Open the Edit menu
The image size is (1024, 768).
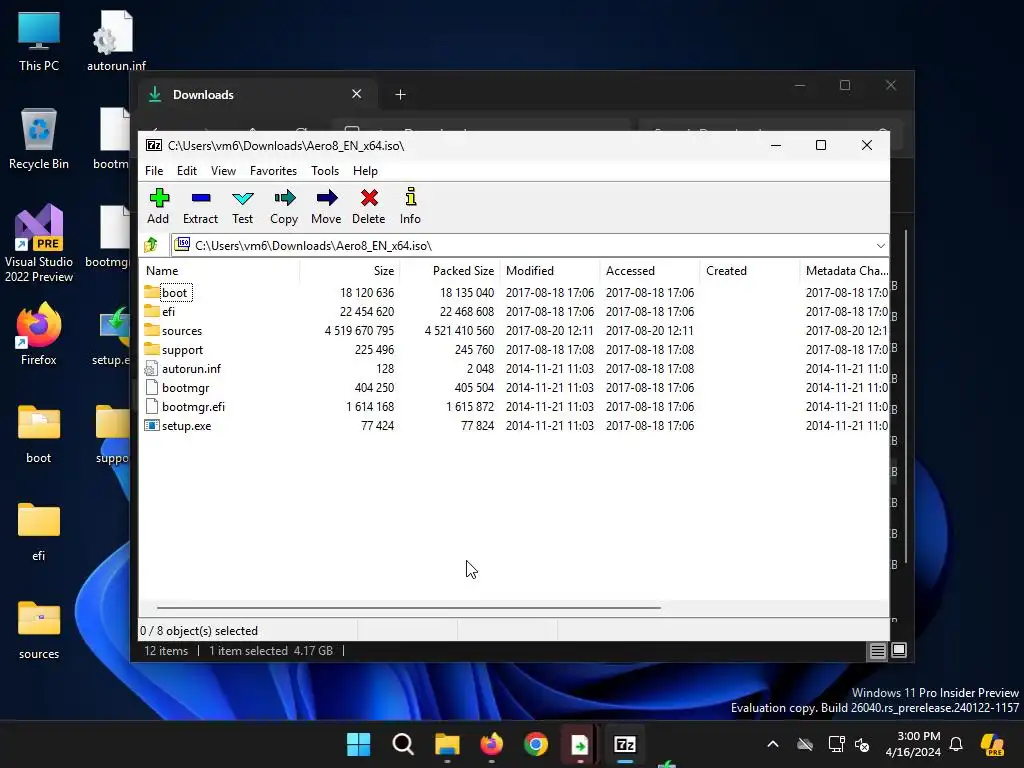pos(187,170)
